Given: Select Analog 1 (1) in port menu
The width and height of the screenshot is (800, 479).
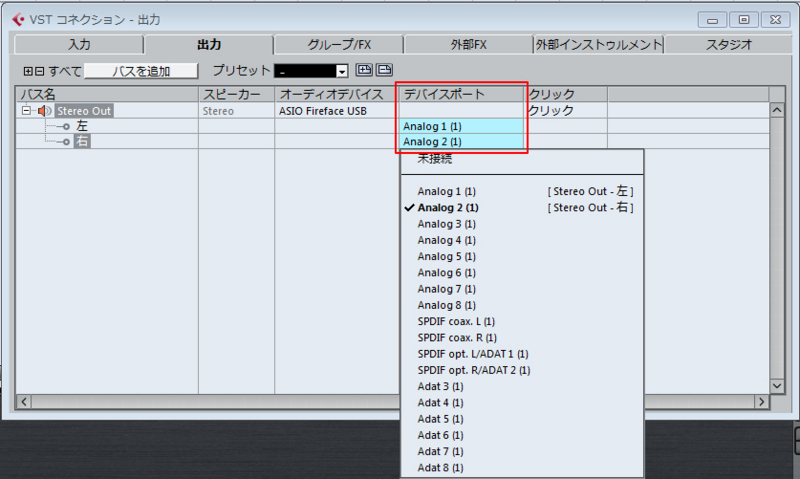Looking at the screenshot, I should click(x=522, y=191).
